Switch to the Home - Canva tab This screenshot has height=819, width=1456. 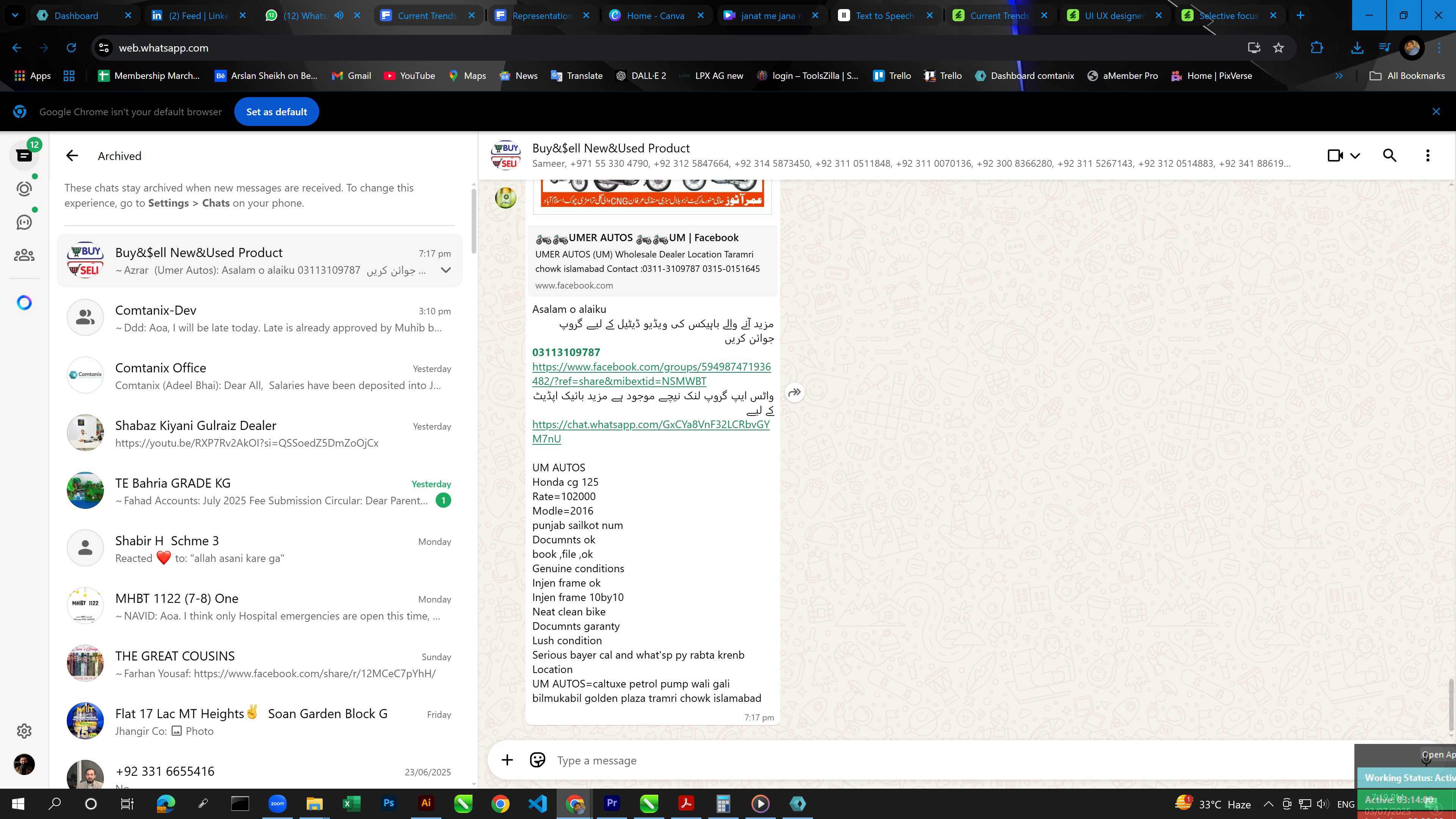click(655, 16)
